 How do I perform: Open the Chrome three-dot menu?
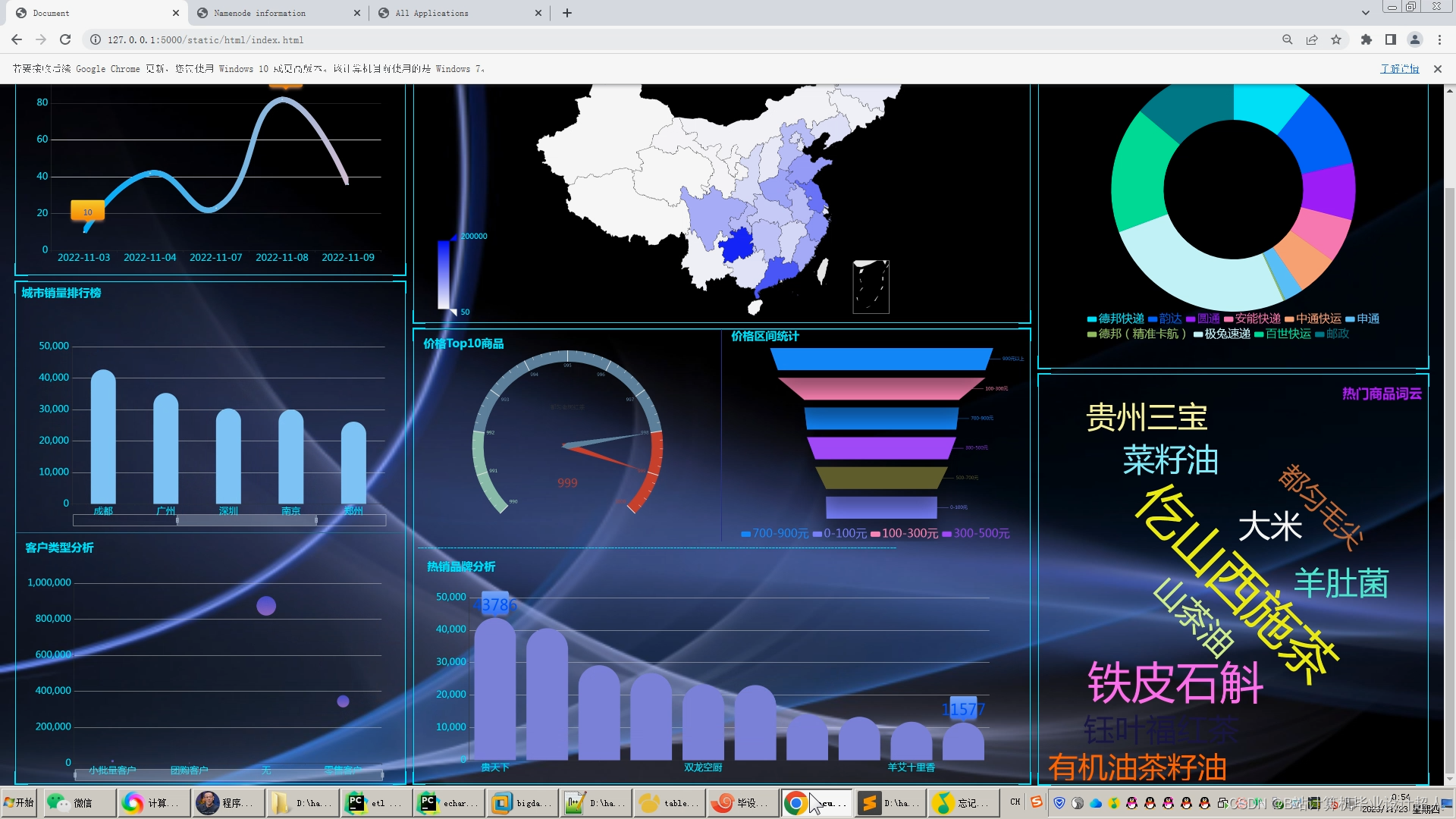(1439, 39)
